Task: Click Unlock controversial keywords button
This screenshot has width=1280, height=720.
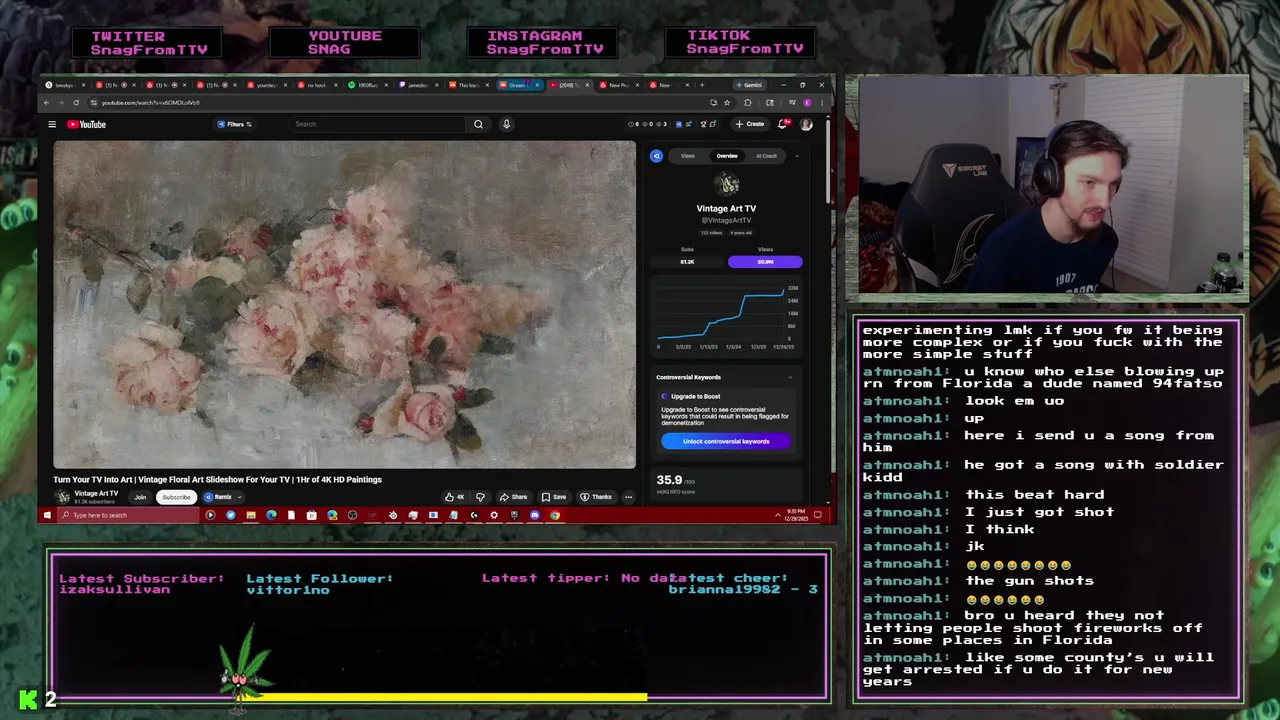Action: [x=726, y=441]
